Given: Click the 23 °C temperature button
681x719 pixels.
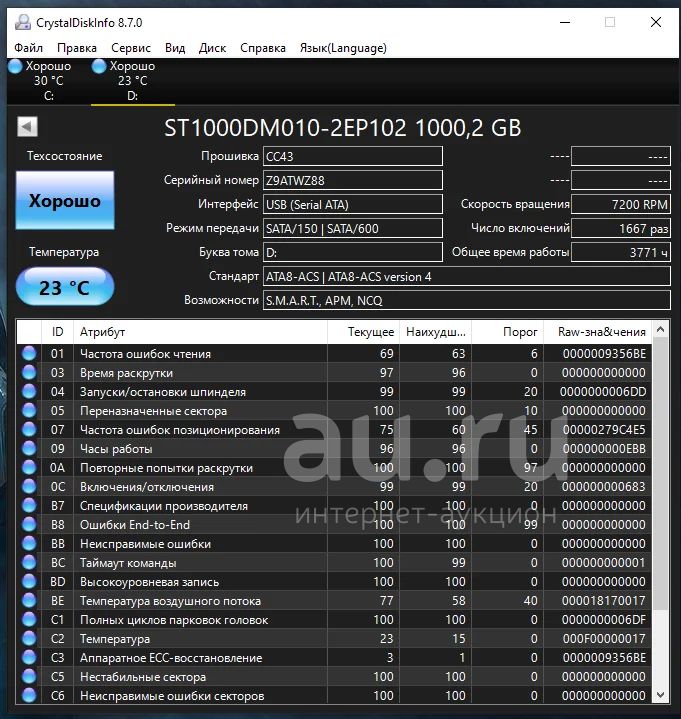Looking at the screenshot, I should [x=65, y=287].
